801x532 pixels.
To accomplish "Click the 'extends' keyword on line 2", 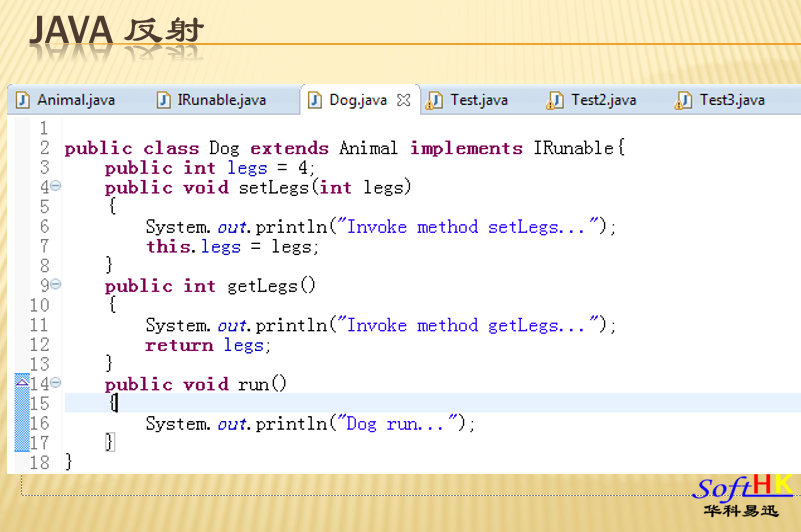I will click(x=289, y=148).
